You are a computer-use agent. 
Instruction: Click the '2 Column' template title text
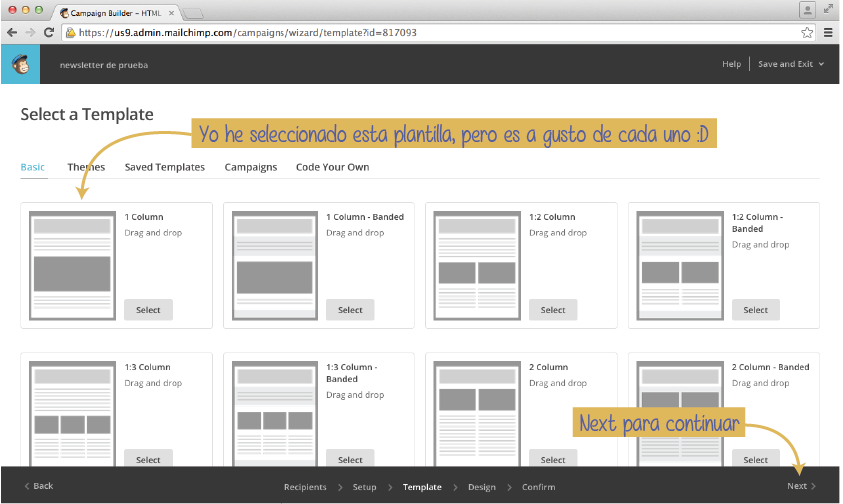click(548, 367)
